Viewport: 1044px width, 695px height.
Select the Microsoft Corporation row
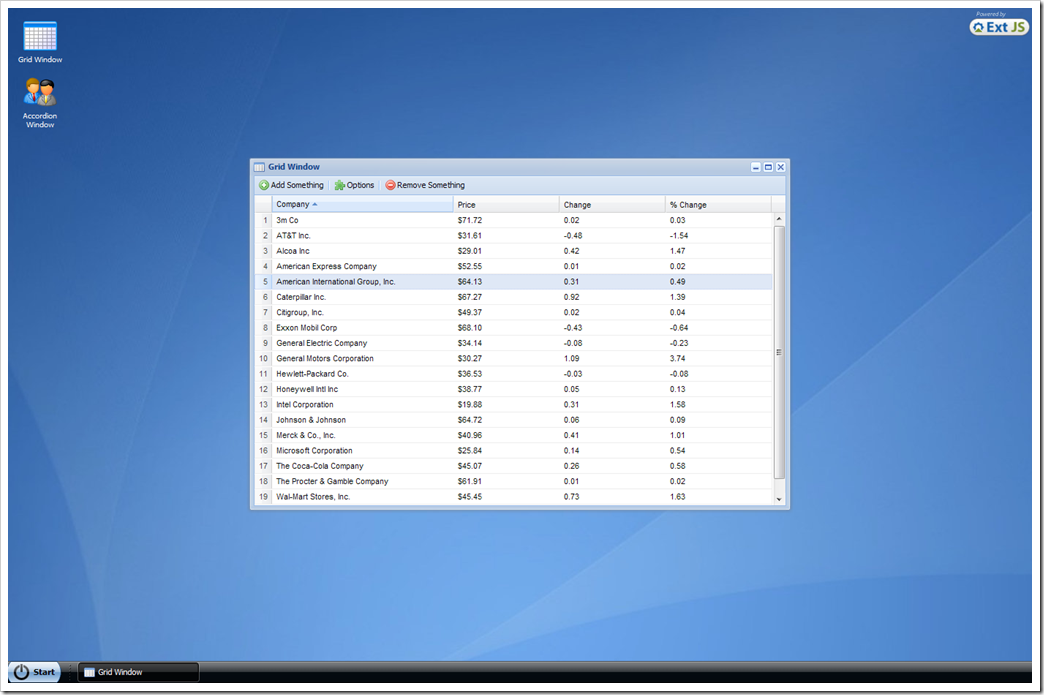[x=513, y=451]
